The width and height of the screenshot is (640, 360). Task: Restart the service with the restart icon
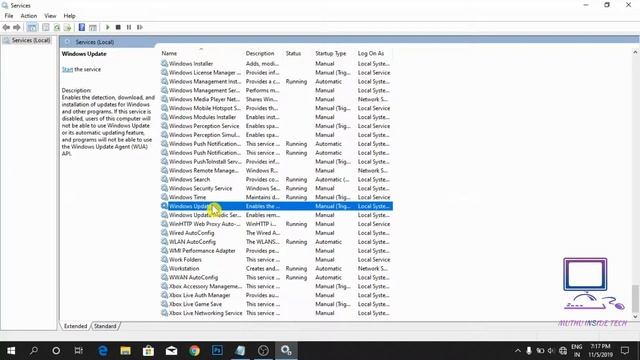[140, 27]
